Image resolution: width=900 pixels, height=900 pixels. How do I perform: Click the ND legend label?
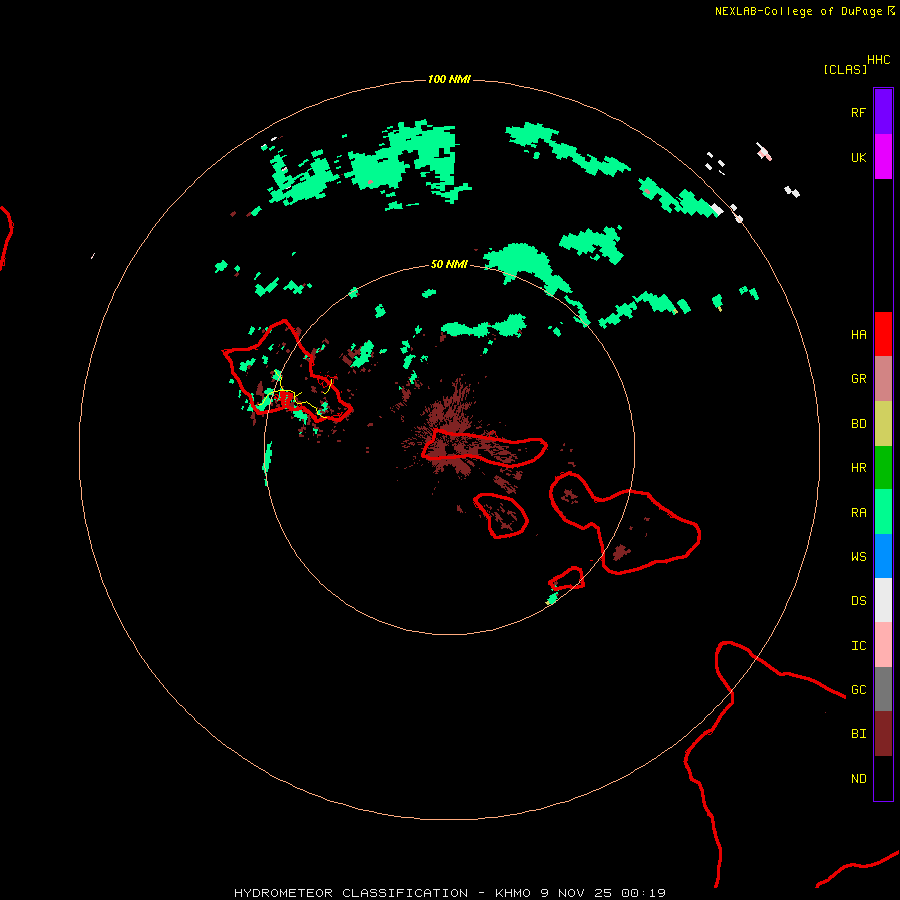[x=858, y=779]
